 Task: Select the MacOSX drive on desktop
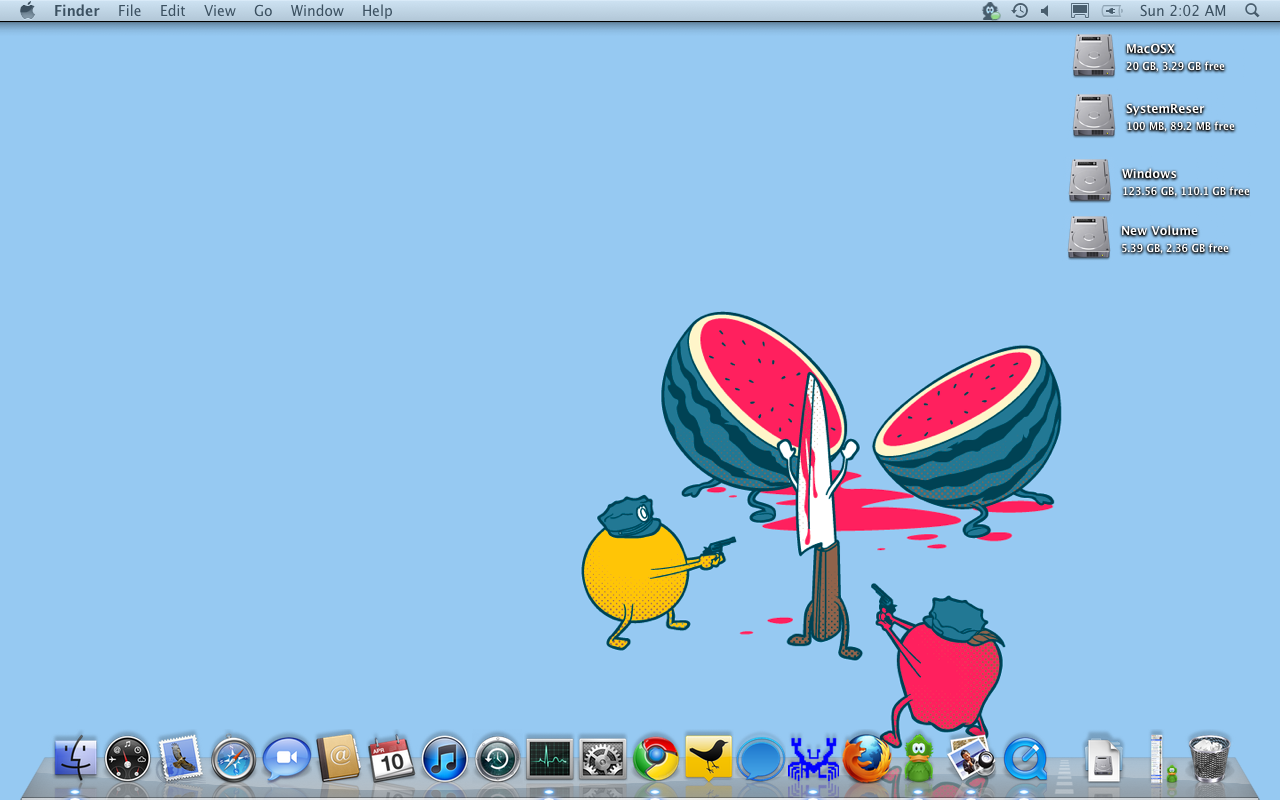(1094, 55)
